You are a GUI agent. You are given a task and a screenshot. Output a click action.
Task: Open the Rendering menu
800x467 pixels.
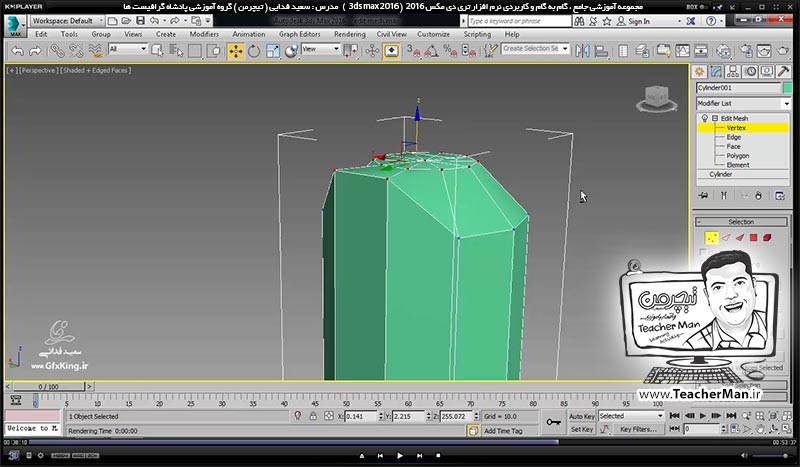349,34
